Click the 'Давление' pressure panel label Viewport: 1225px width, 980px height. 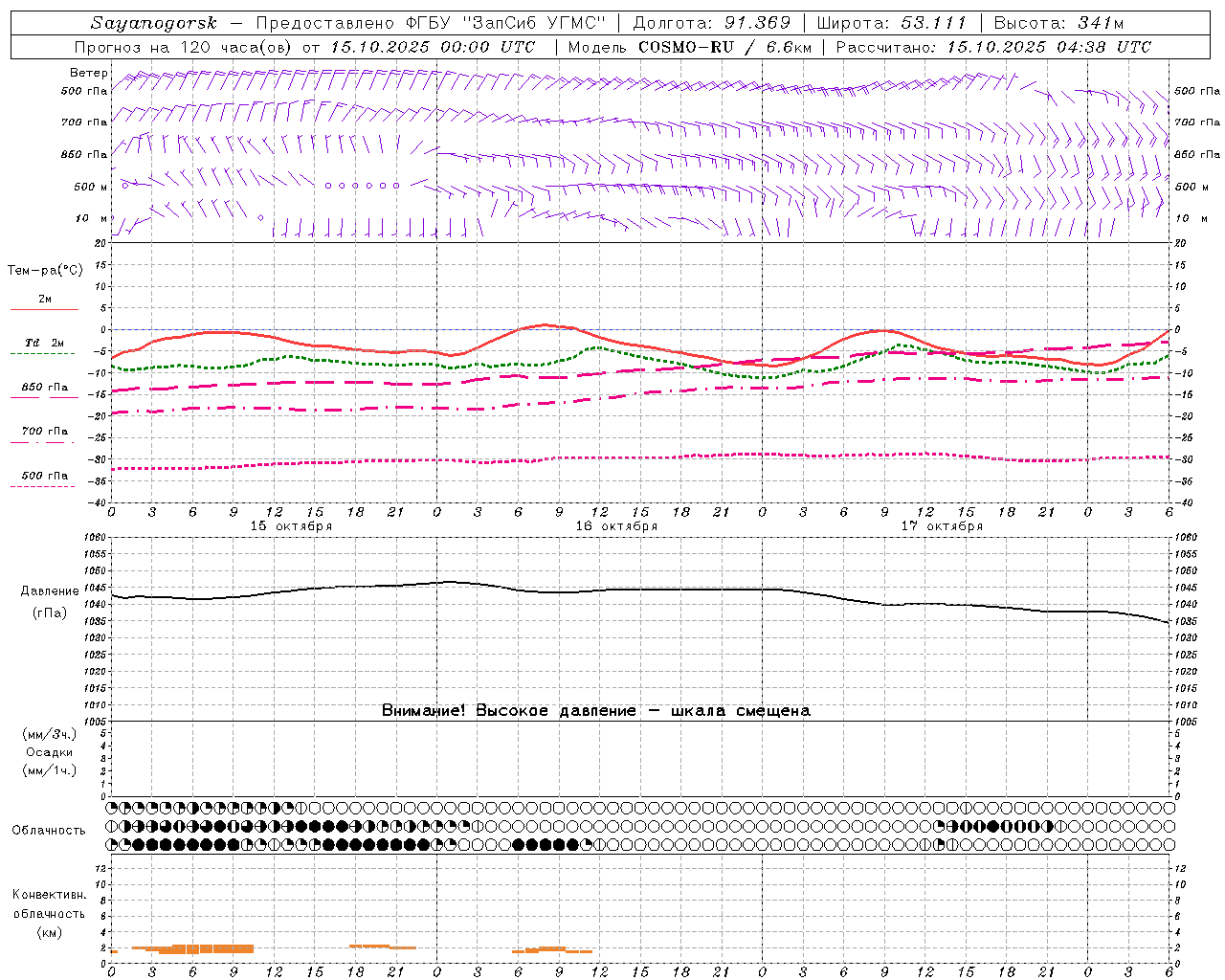pyautogui.click(x=50, y=591)
